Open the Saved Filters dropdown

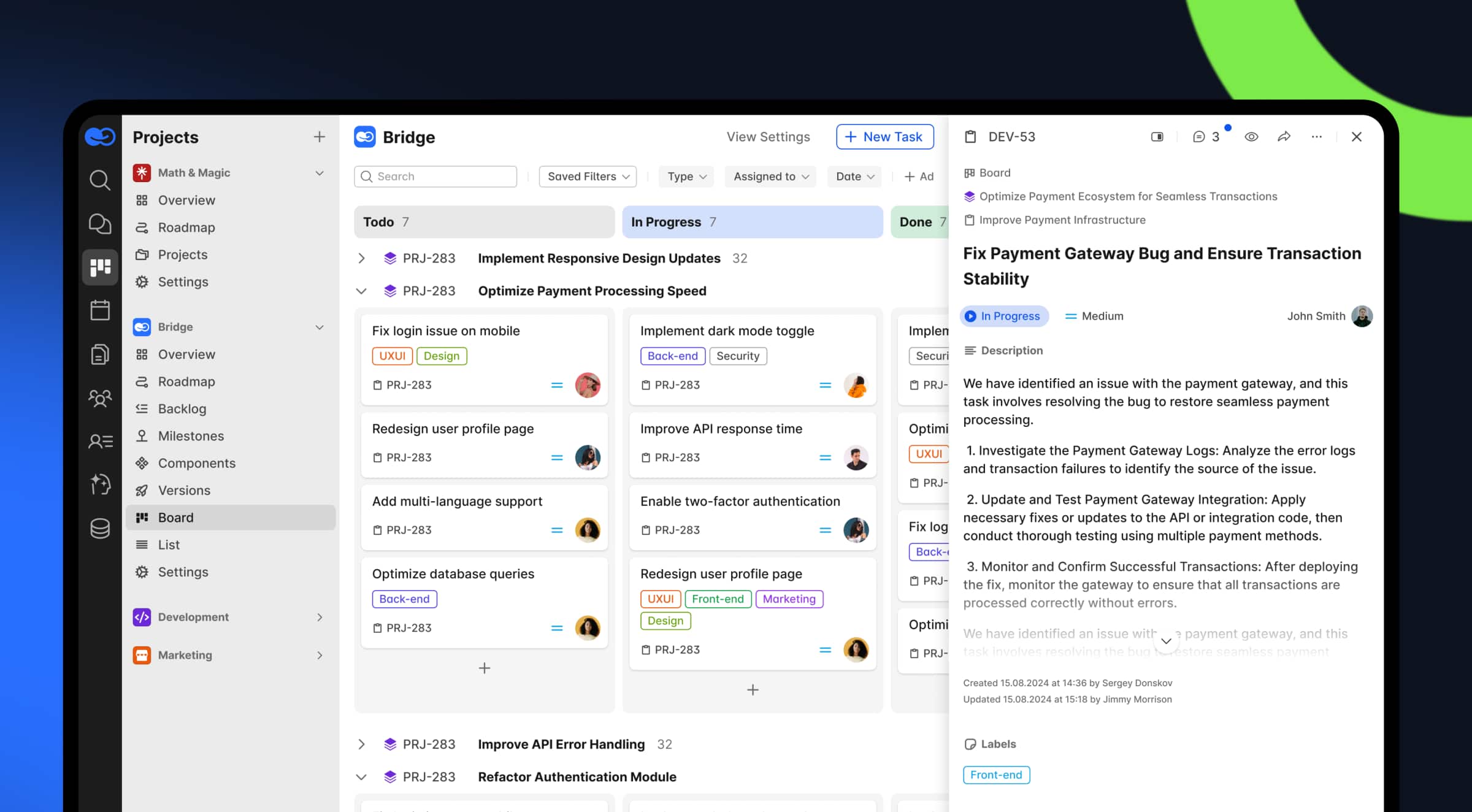pyautogui.click(x=588, y=177)
